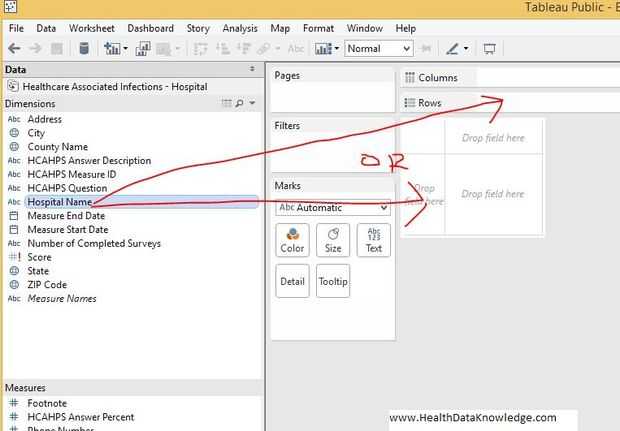Click the number icon beside Score
Screen dimensions: 620x431
pos(14,257)
